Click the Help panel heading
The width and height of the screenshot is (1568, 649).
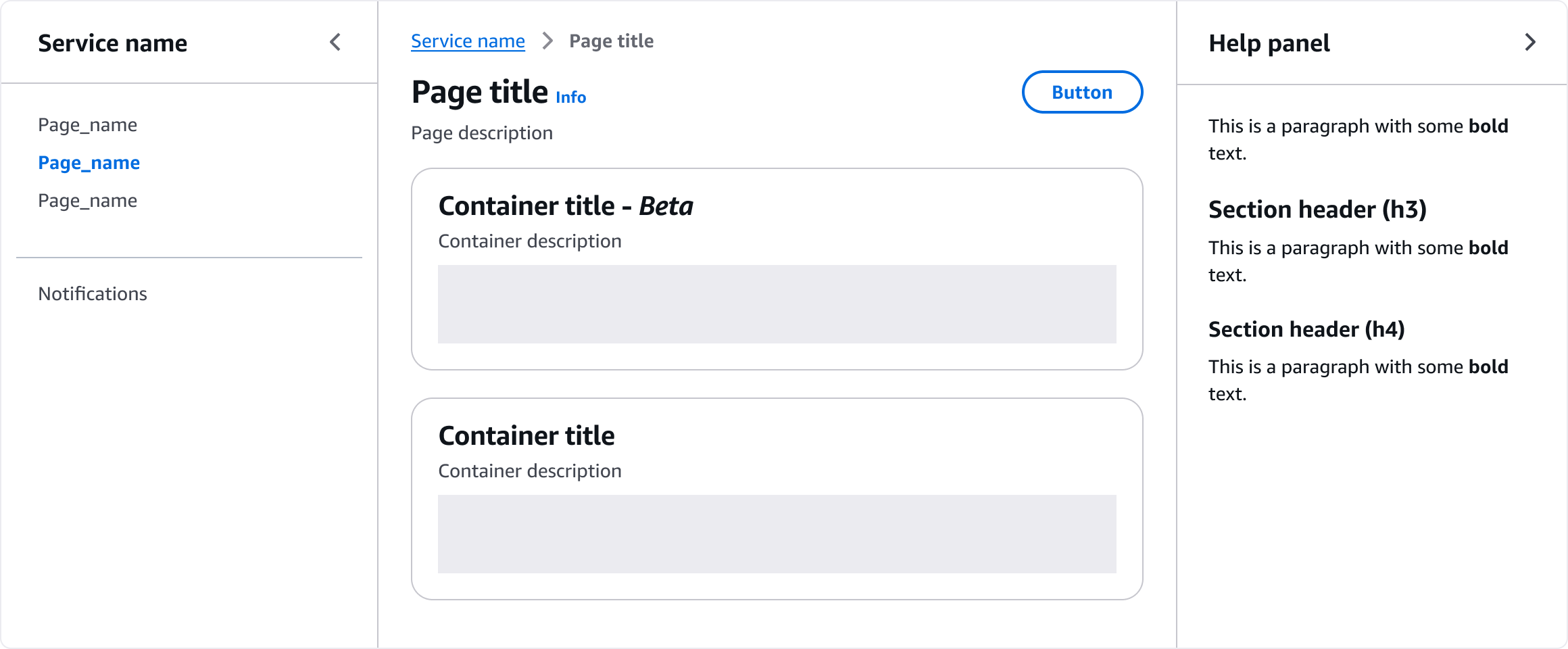tap(1269, 43)
